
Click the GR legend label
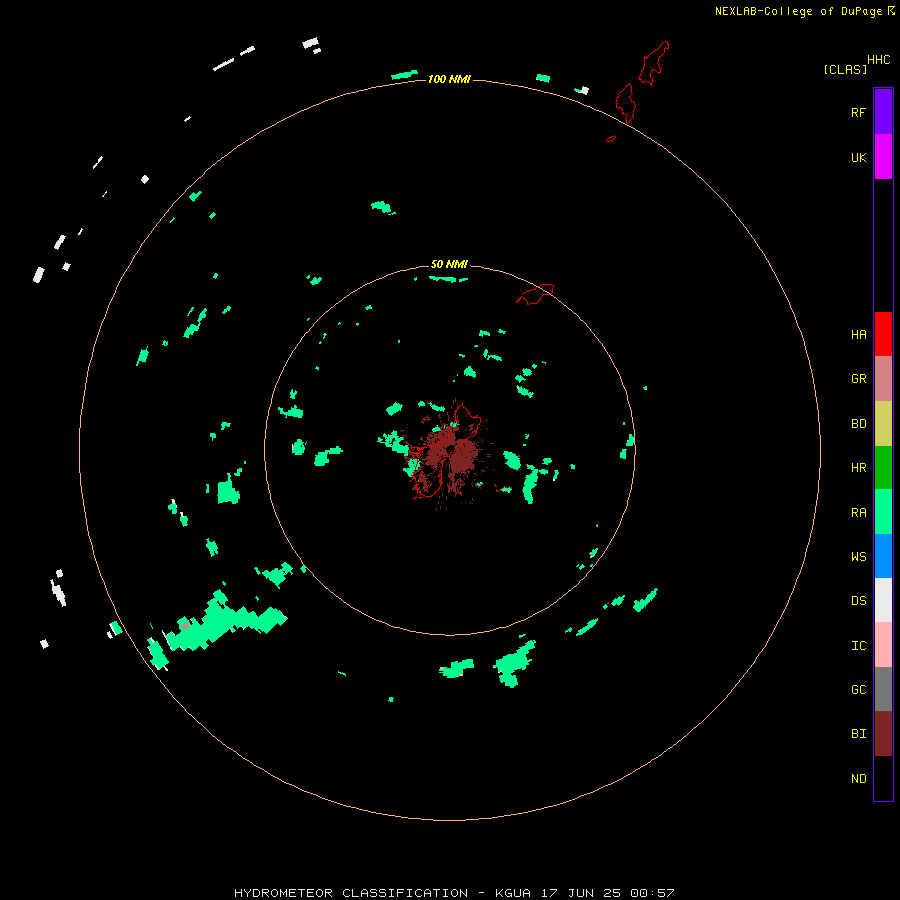point(858,379)
